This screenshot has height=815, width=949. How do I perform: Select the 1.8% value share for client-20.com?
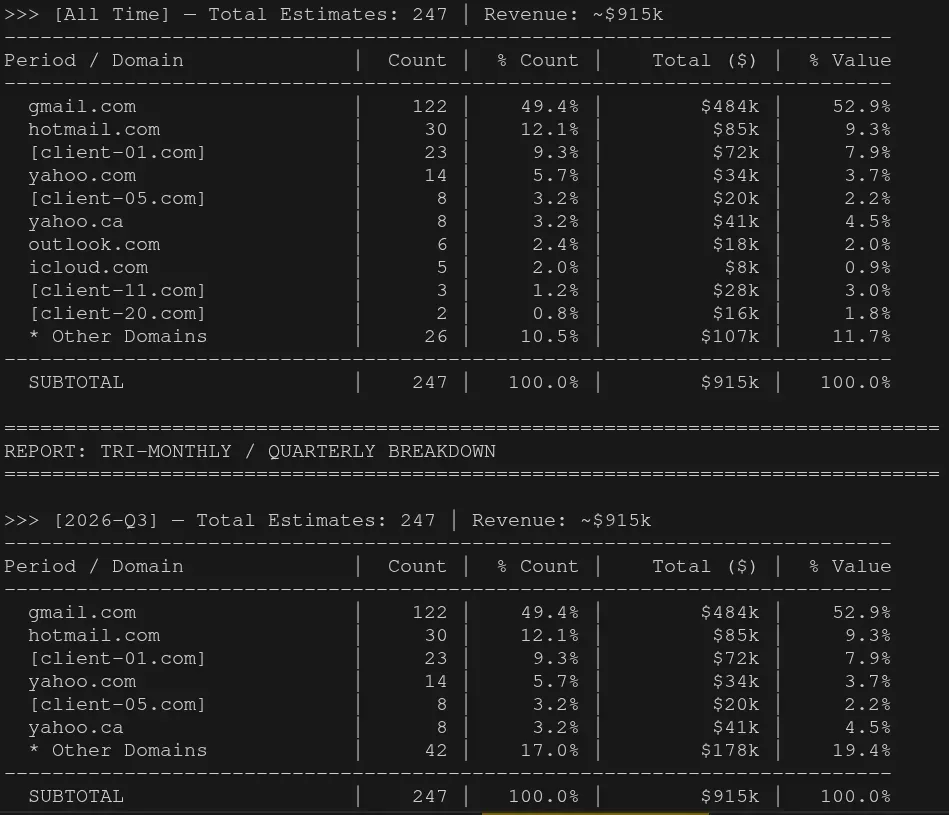[868, 313]
